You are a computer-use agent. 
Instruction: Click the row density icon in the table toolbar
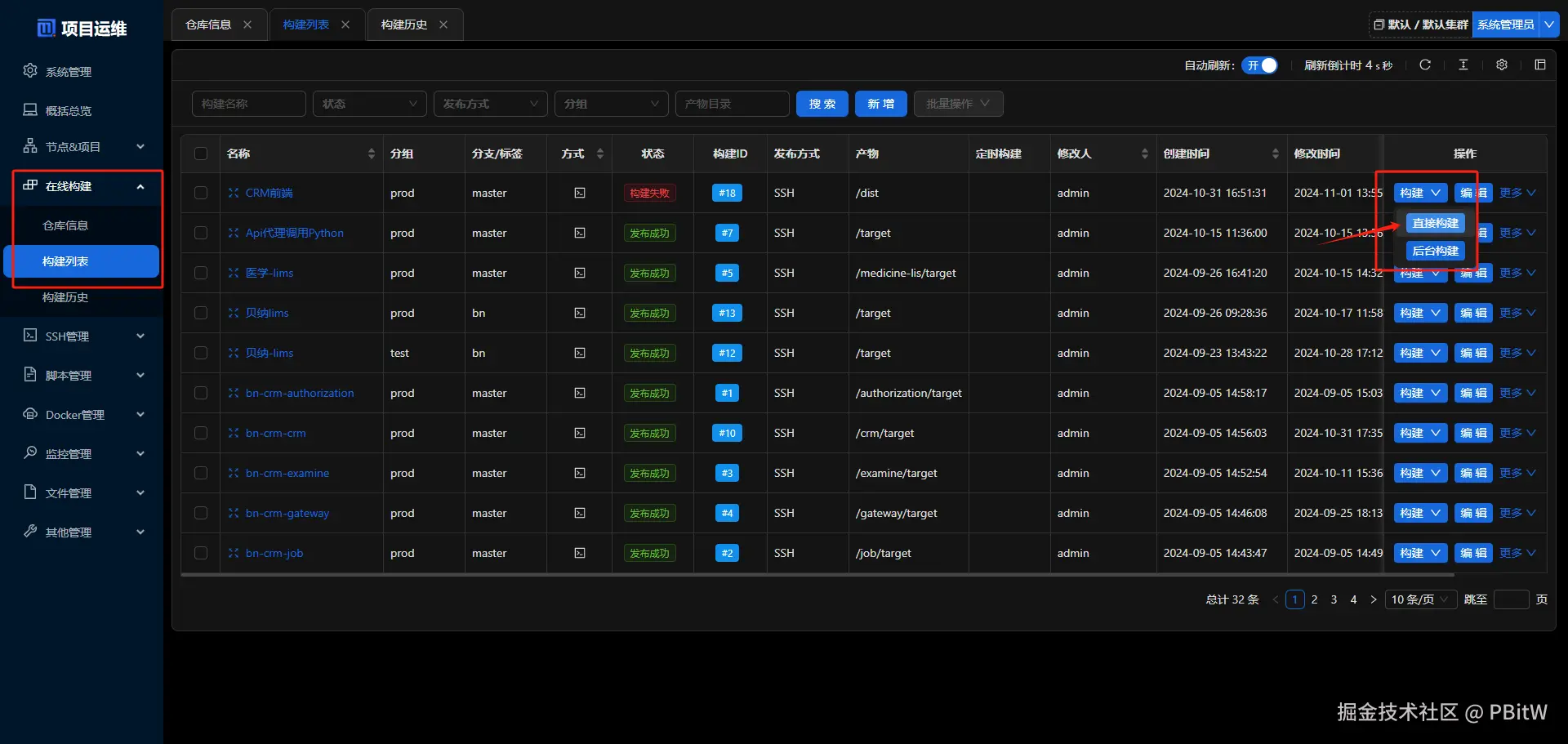point(1463,65)
